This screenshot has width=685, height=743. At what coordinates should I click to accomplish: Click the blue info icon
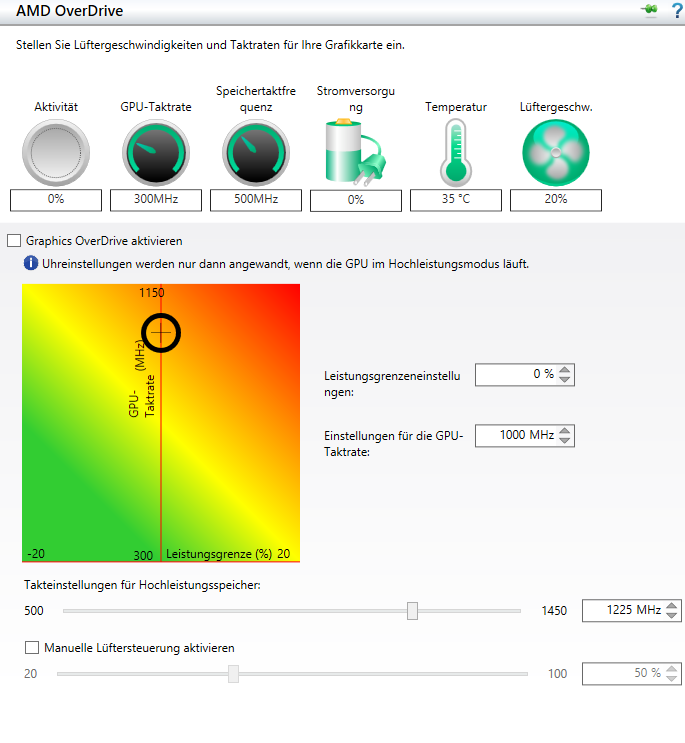coord(31,263)
